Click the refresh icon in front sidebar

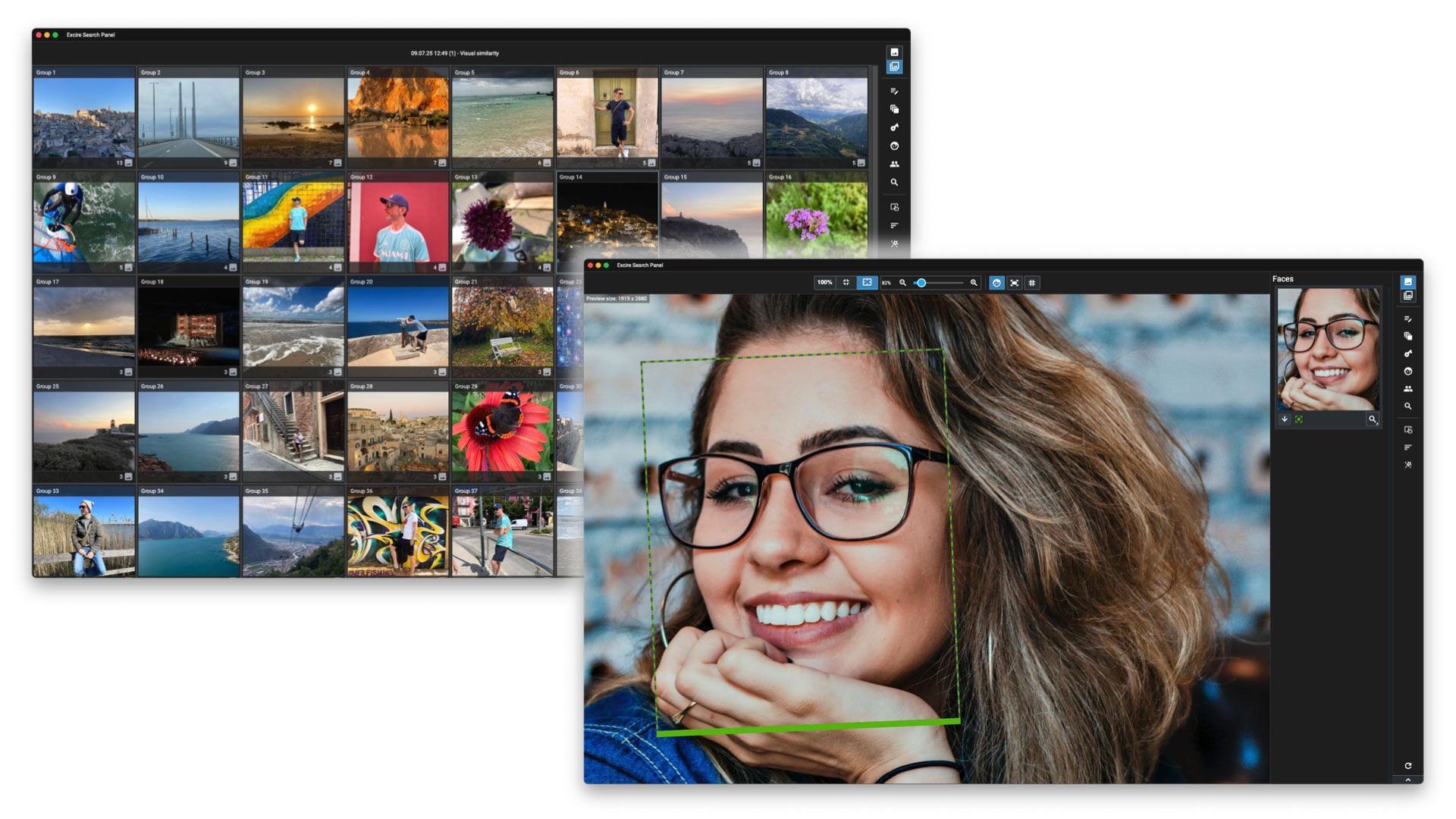(1408, 766)
